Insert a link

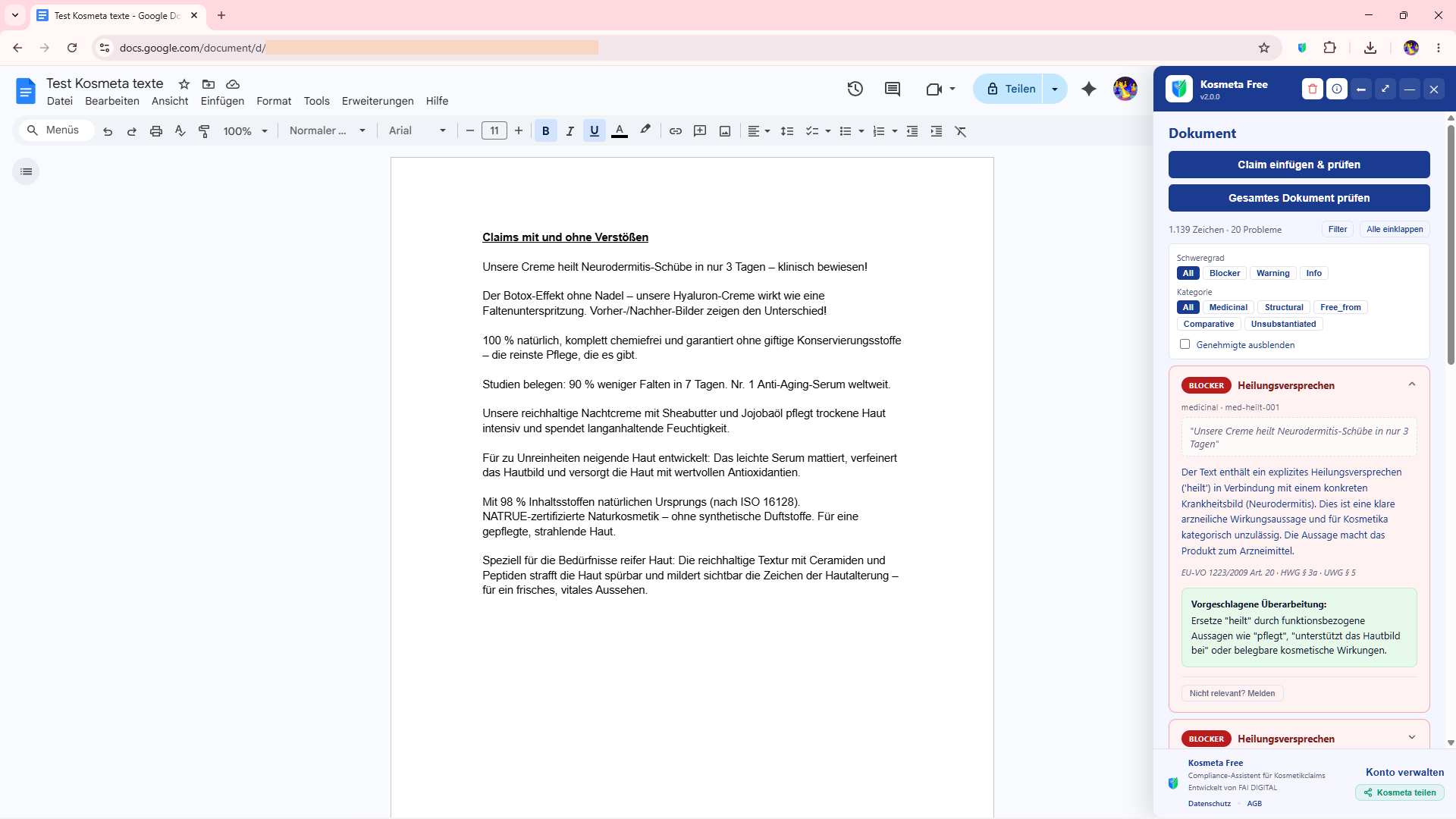coord(676,131)
